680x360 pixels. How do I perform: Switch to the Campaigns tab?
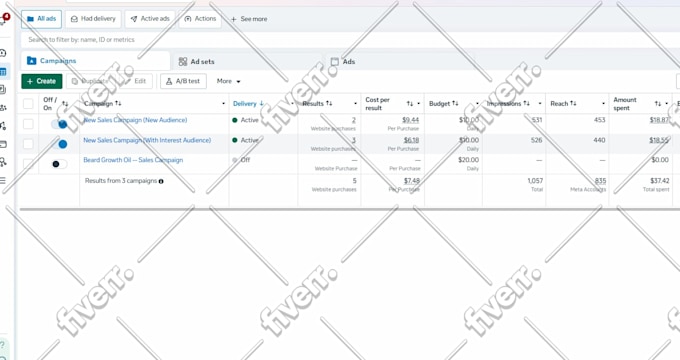click(95, 61)
